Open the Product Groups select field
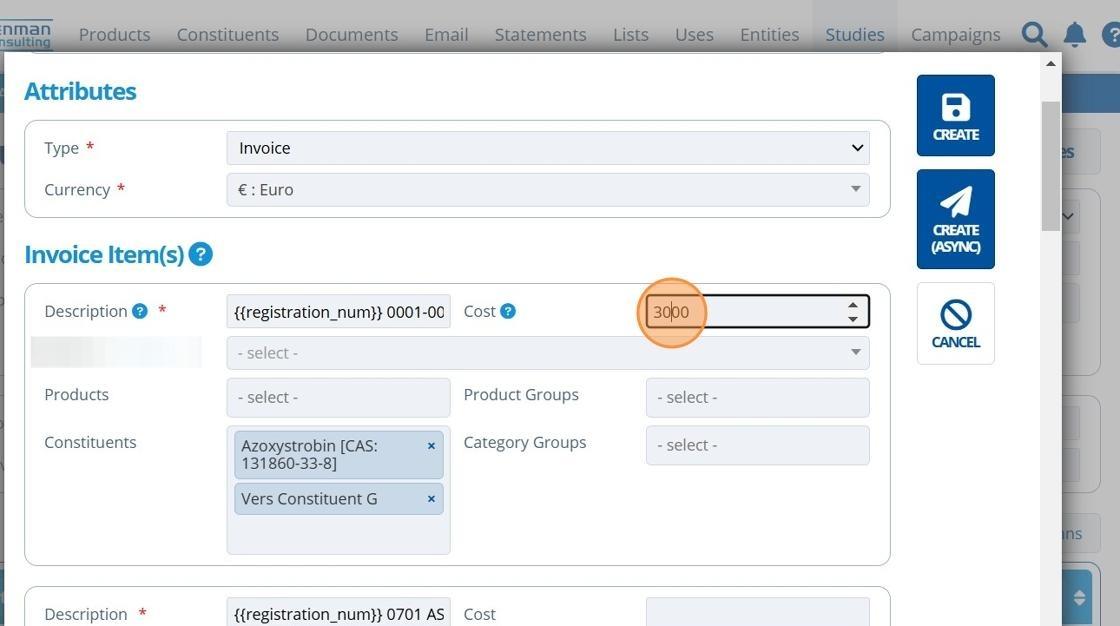The height and width of the screenshot is (626, 1120). pos(757,397)
